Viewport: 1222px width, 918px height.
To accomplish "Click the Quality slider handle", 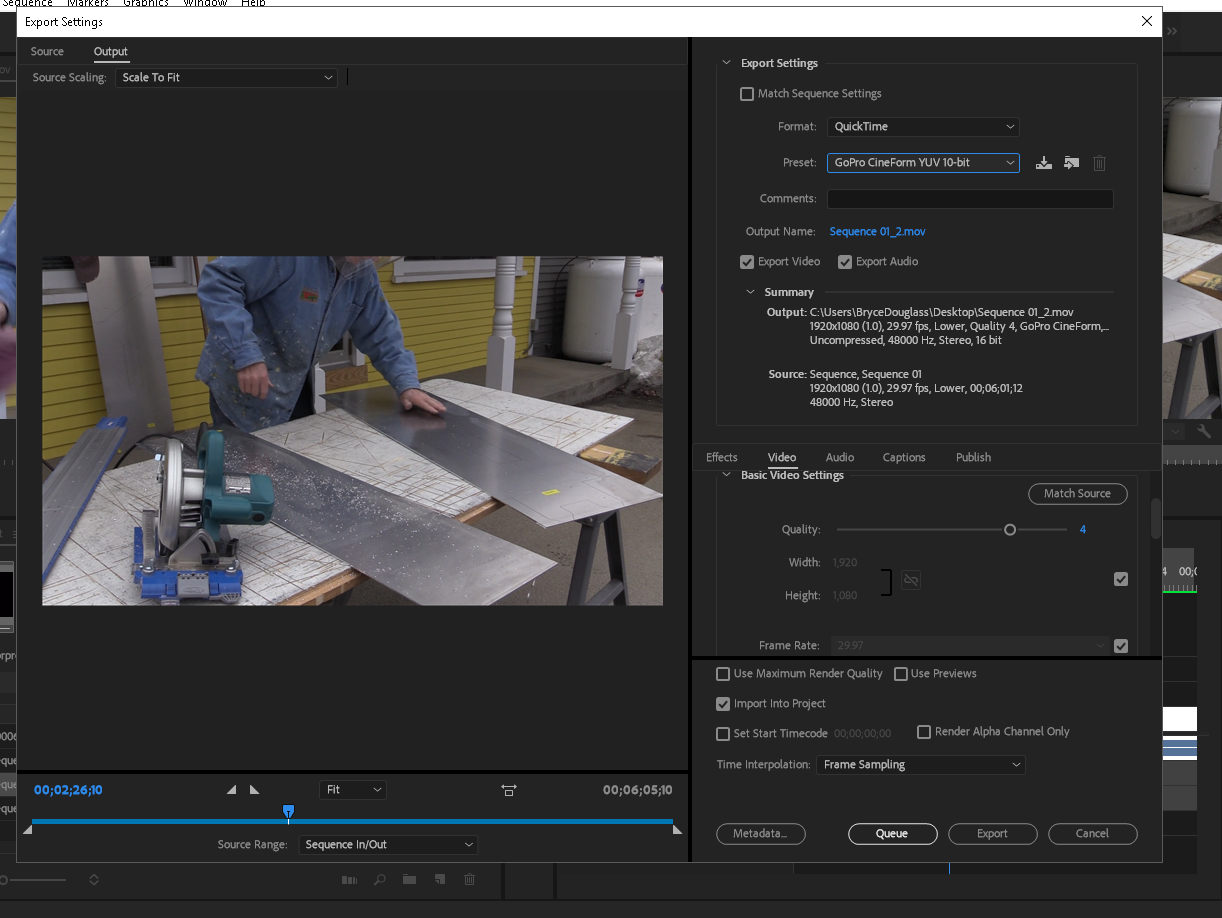I will point(1010,530).
